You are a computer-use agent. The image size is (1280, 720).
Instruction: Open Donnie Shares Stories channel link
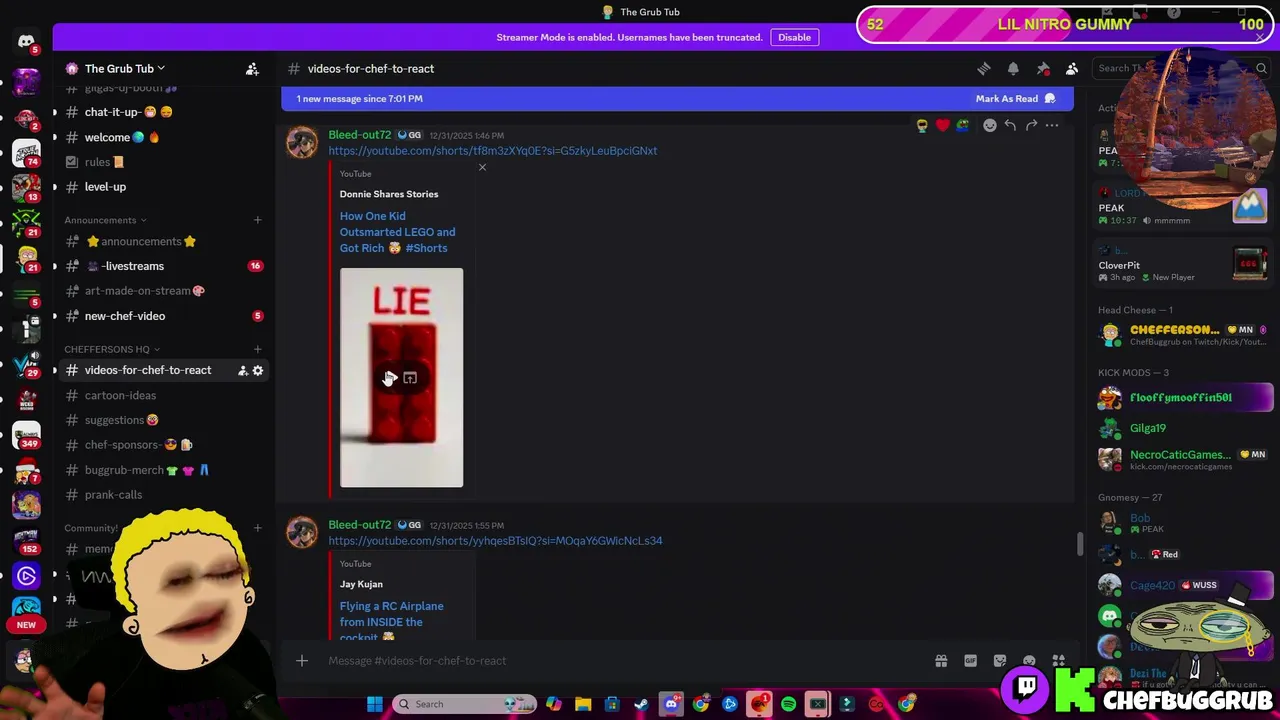389,194
